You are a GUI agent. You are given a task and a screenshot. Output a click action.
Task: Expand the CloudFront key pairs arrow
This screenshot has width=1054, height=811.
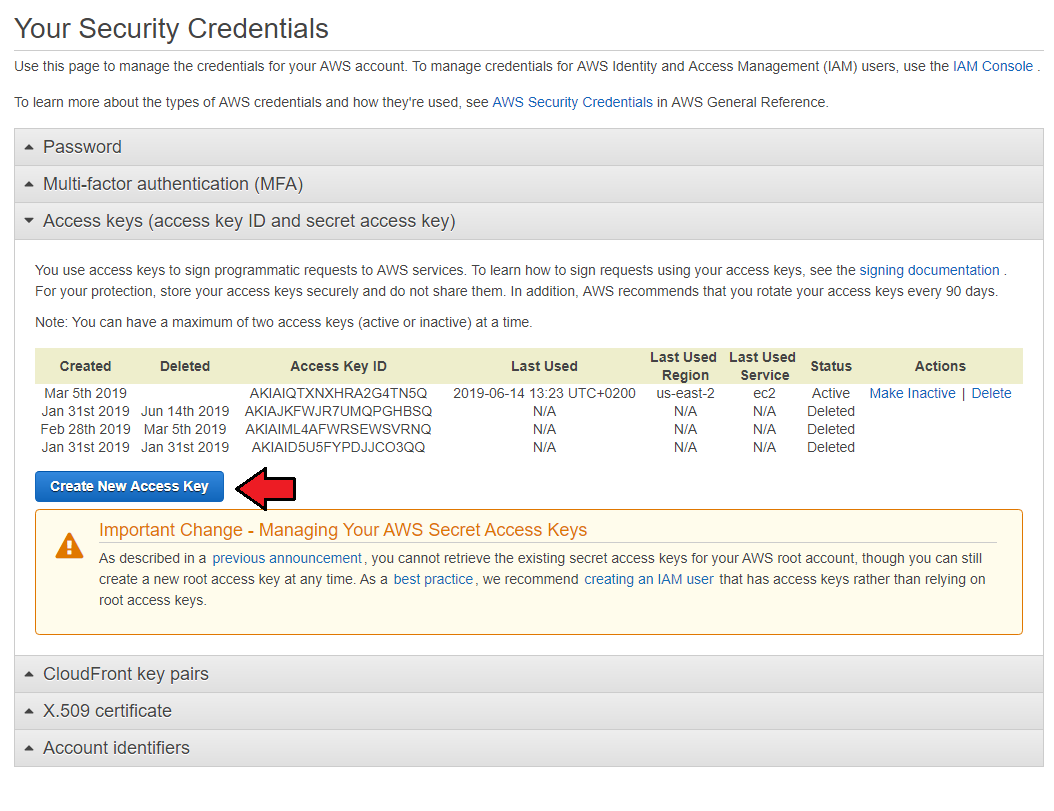pos(29,674)
